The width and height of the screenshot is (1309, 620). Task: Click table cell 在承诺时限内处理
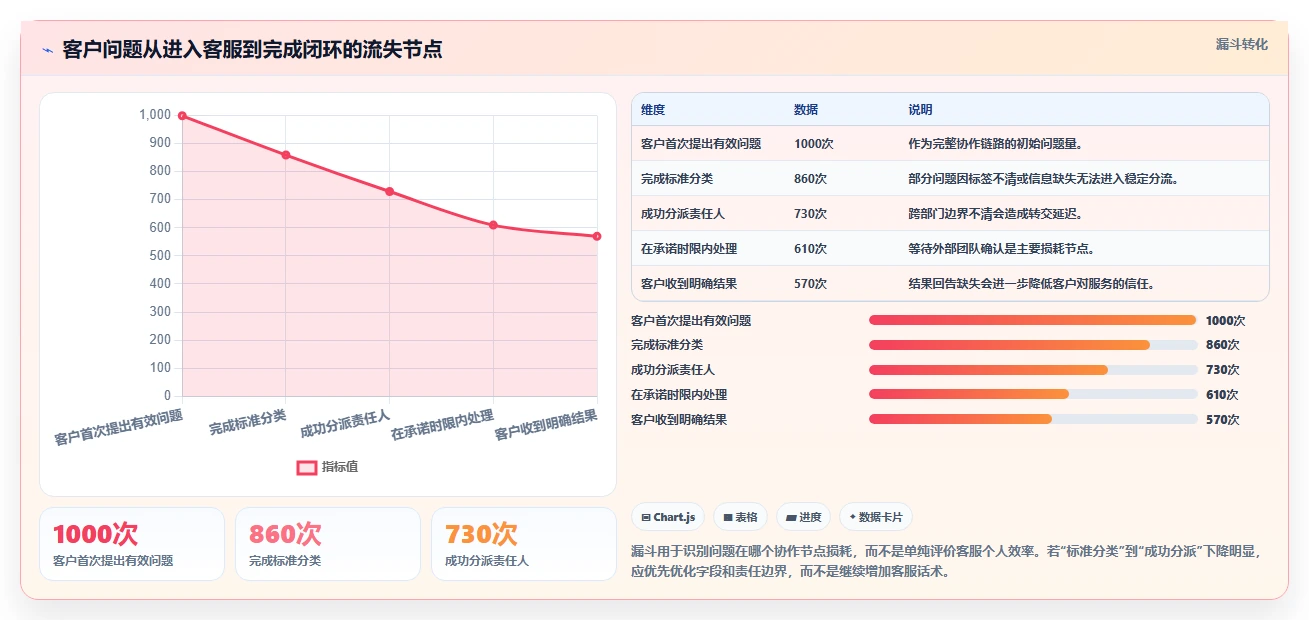(689, 249)
